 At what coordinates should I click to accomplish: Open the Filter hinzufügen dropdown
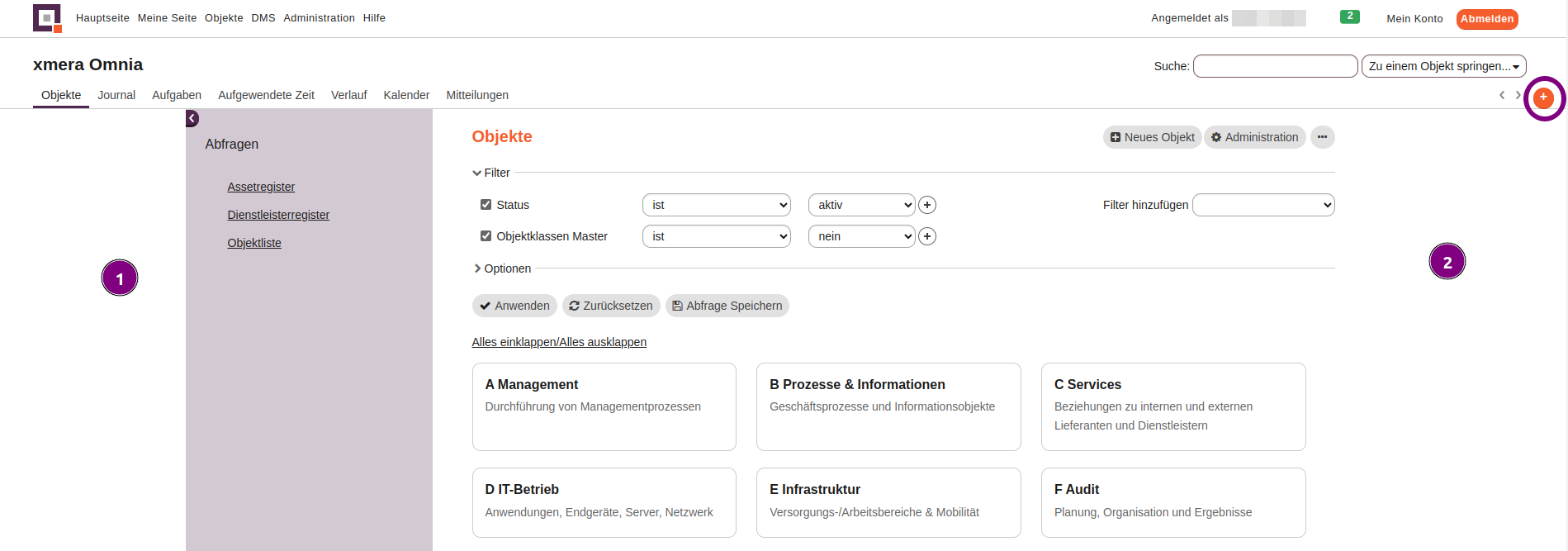tap(1263, 205)
